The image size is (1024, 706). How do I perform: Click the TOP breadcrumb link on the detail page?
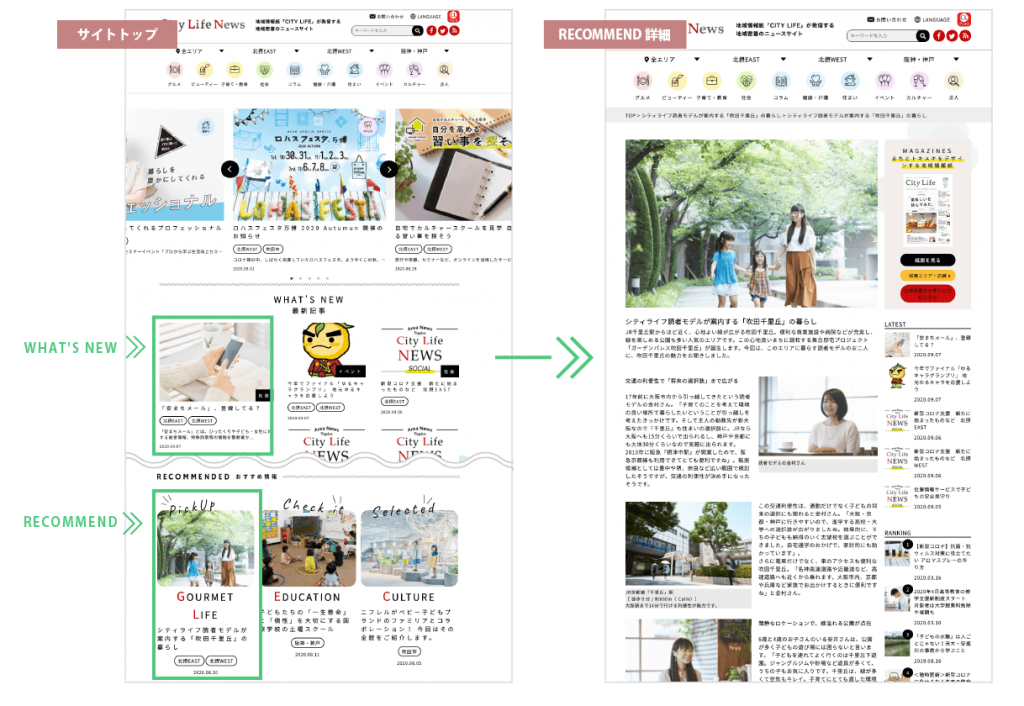coord(630,116)
